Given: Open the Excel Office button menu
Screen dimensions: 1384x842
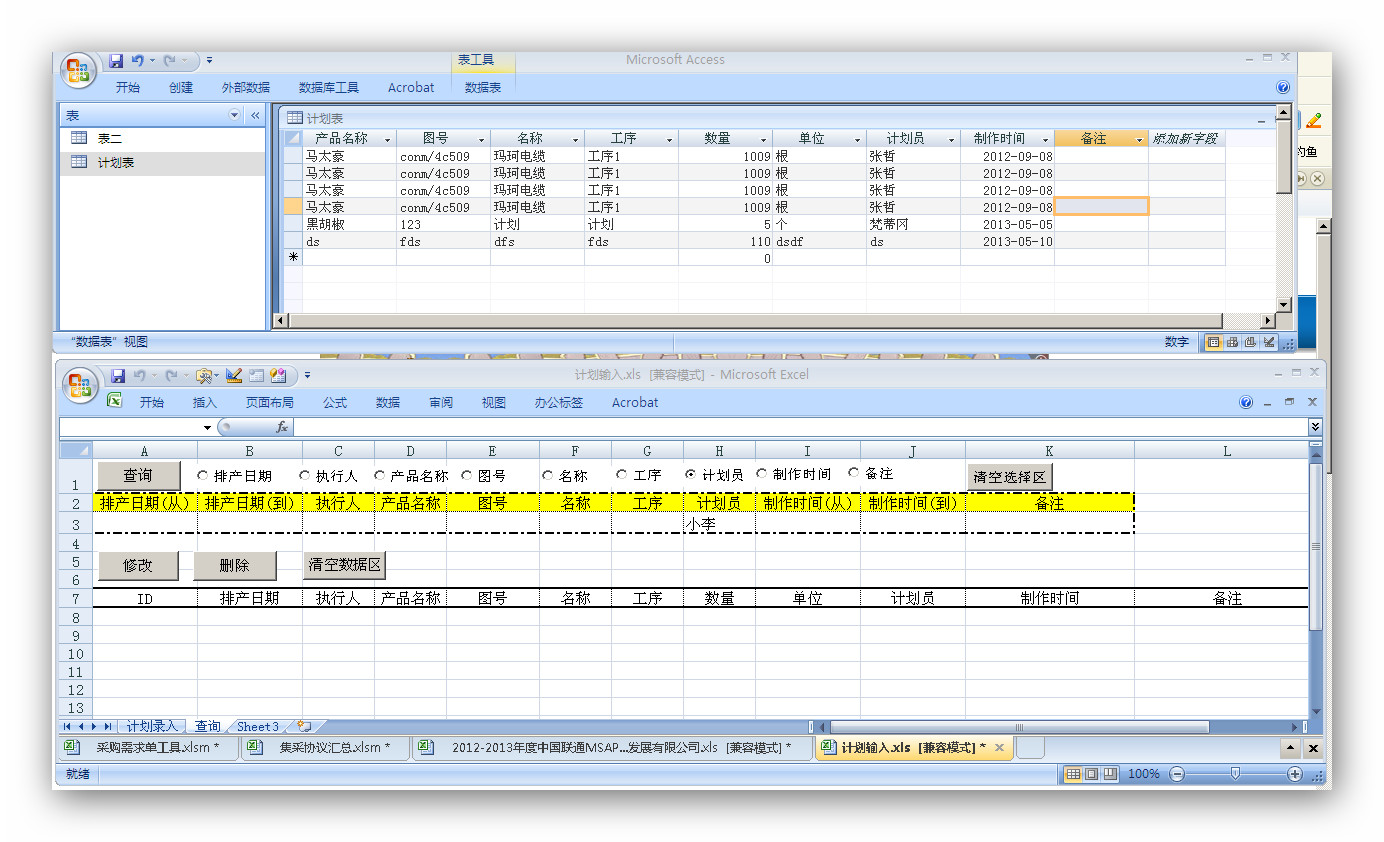Looking at the screenshot, I should [x=79, y=386].
